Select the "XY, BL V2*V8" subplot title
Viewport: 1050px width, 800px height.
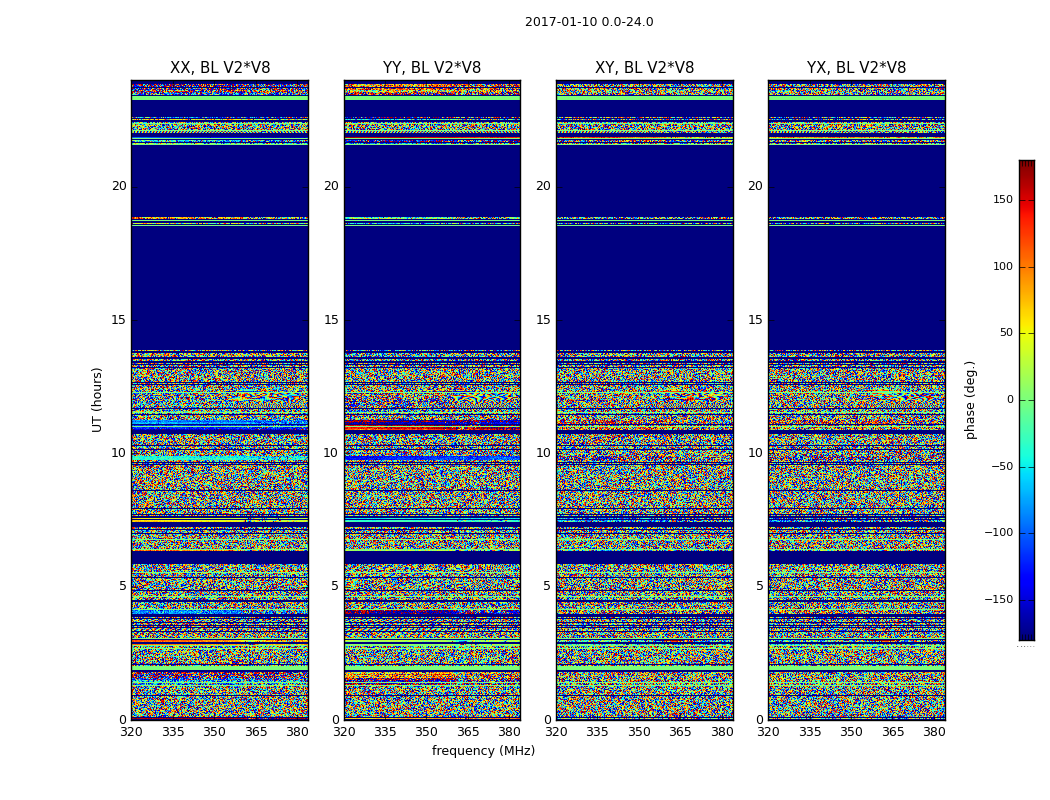pos(644,68)
